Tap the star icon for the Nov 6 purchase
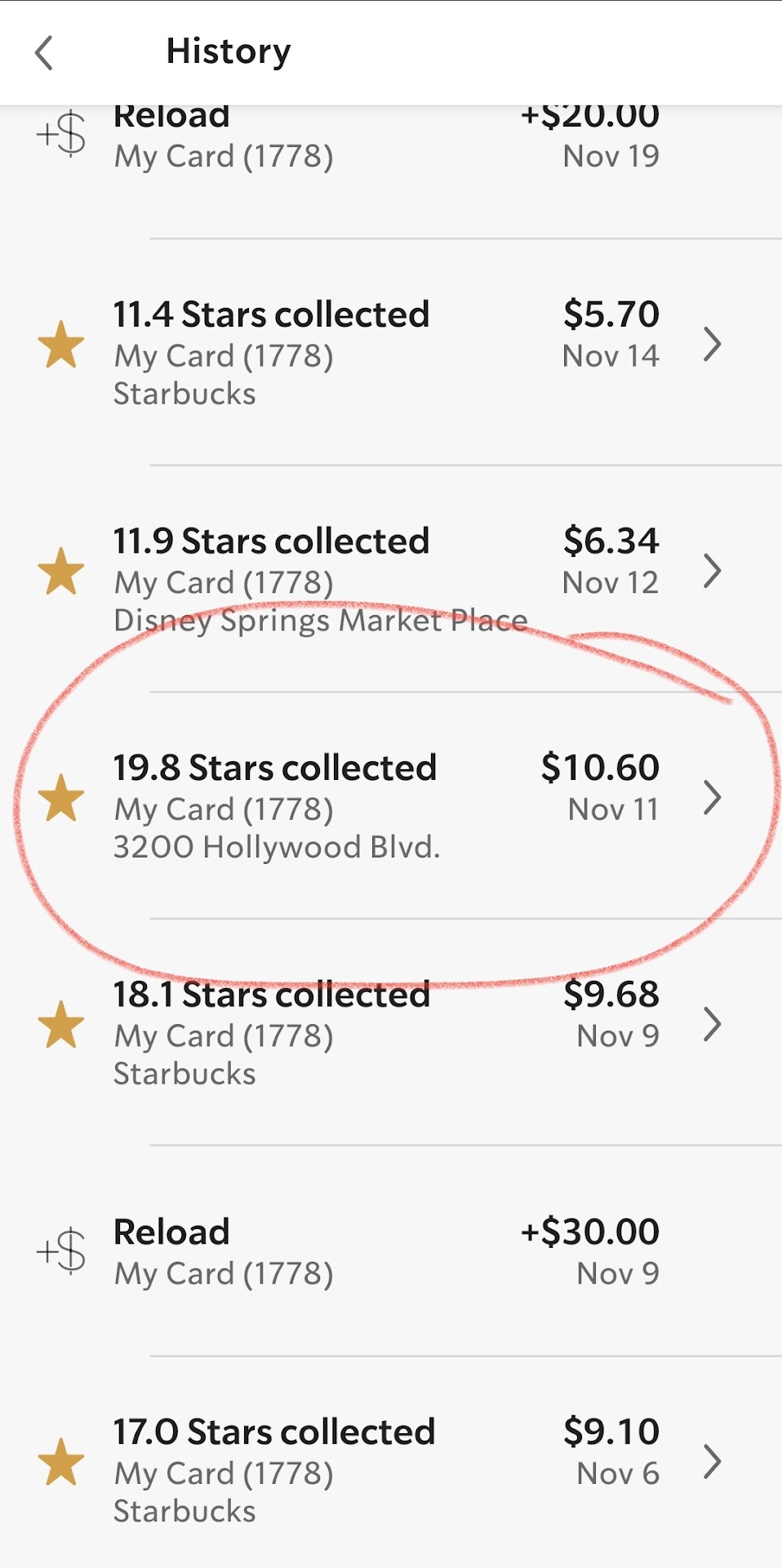 (61, 1462)
